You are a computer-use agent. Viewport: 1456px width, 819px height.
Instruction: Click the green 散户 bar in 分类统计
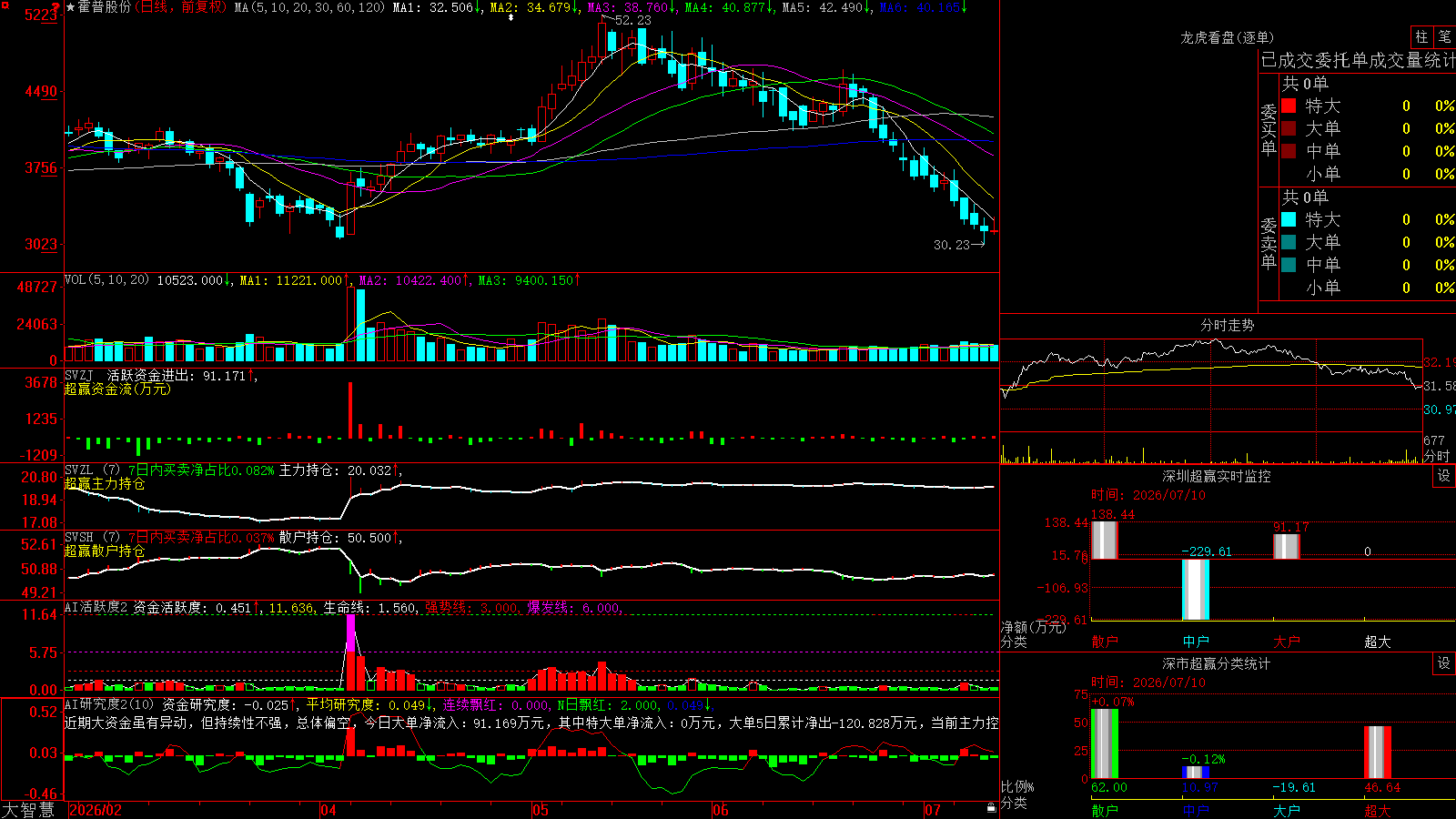coord(1105,743)
